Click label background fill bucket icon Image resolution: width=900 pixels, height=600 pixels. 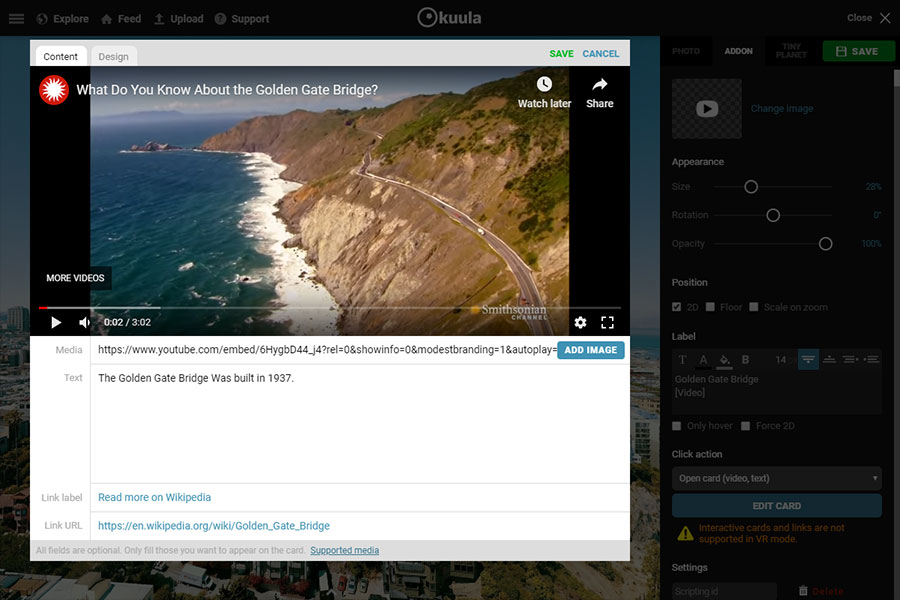tap(724, 360)
